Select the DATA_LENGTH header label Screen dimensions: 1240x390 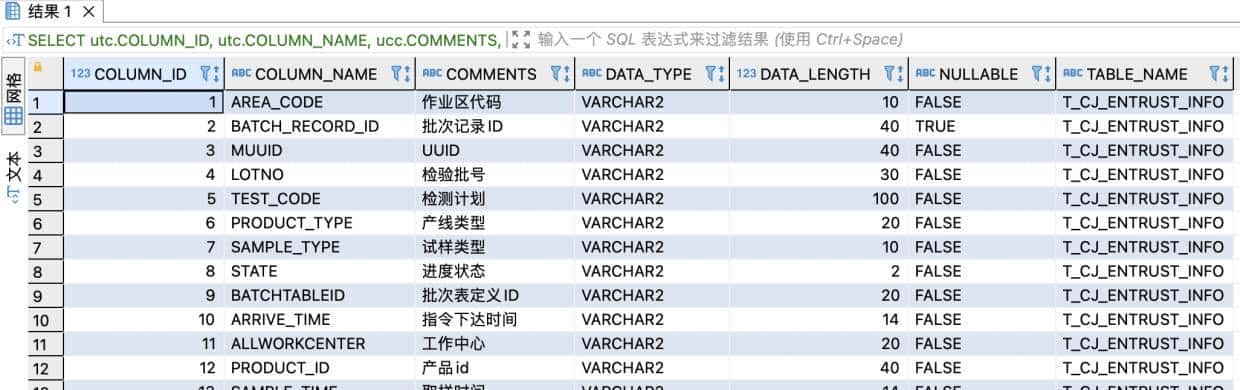(815, 74)
